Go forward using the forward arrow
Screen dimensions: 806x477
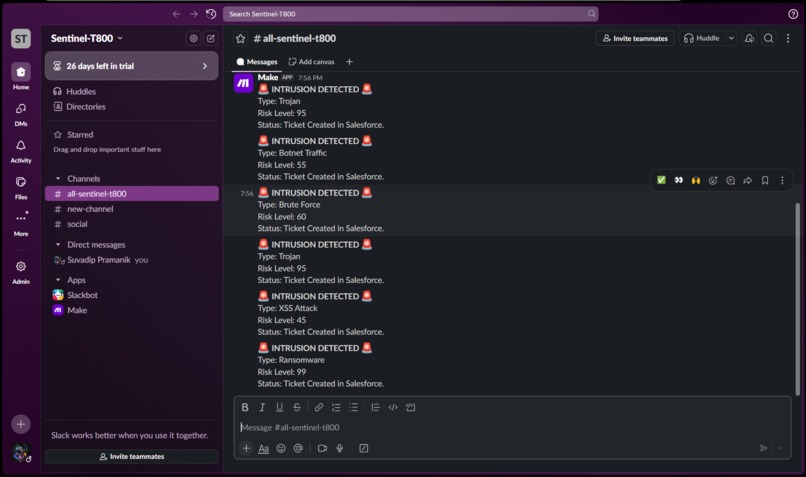[x=194, y=14]
